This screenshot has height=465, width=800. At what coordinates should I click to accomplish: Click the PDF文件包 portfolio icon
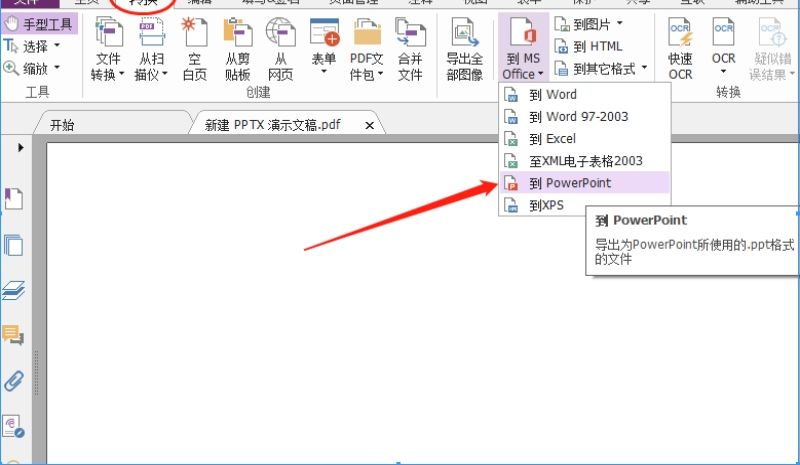pos(366,34)
